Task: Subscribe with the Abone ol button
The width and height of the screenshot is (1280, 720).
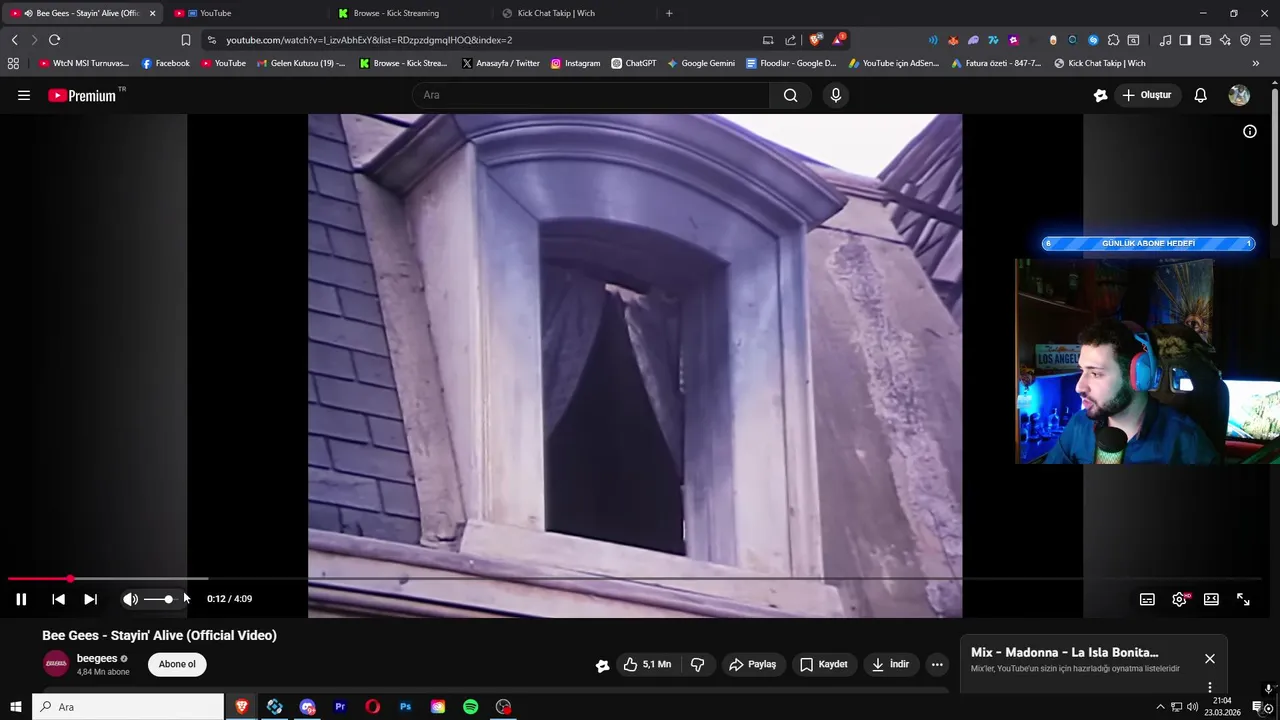Action: coord(177,664)
